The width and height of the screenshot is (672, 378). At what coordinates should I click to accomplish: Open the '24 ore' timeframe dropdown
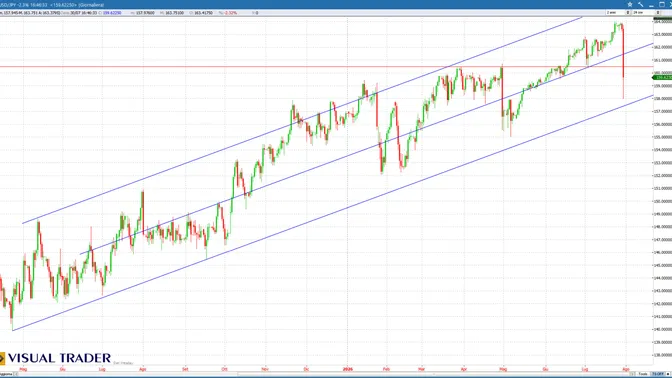coord(646,13)
